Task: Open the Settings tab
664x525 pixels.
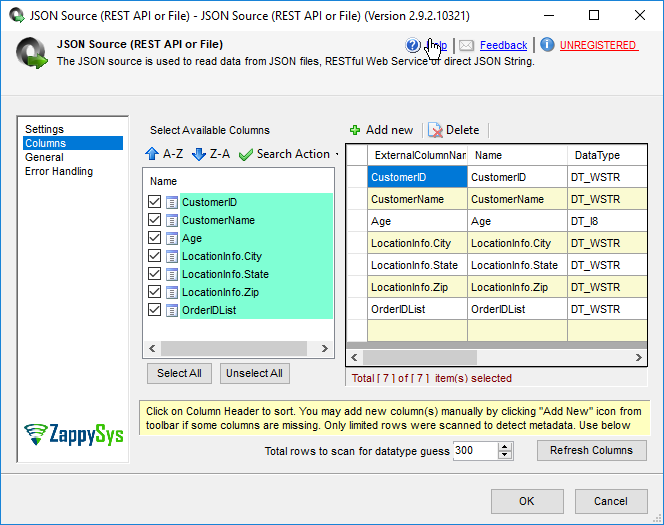Action: [44, 129]
